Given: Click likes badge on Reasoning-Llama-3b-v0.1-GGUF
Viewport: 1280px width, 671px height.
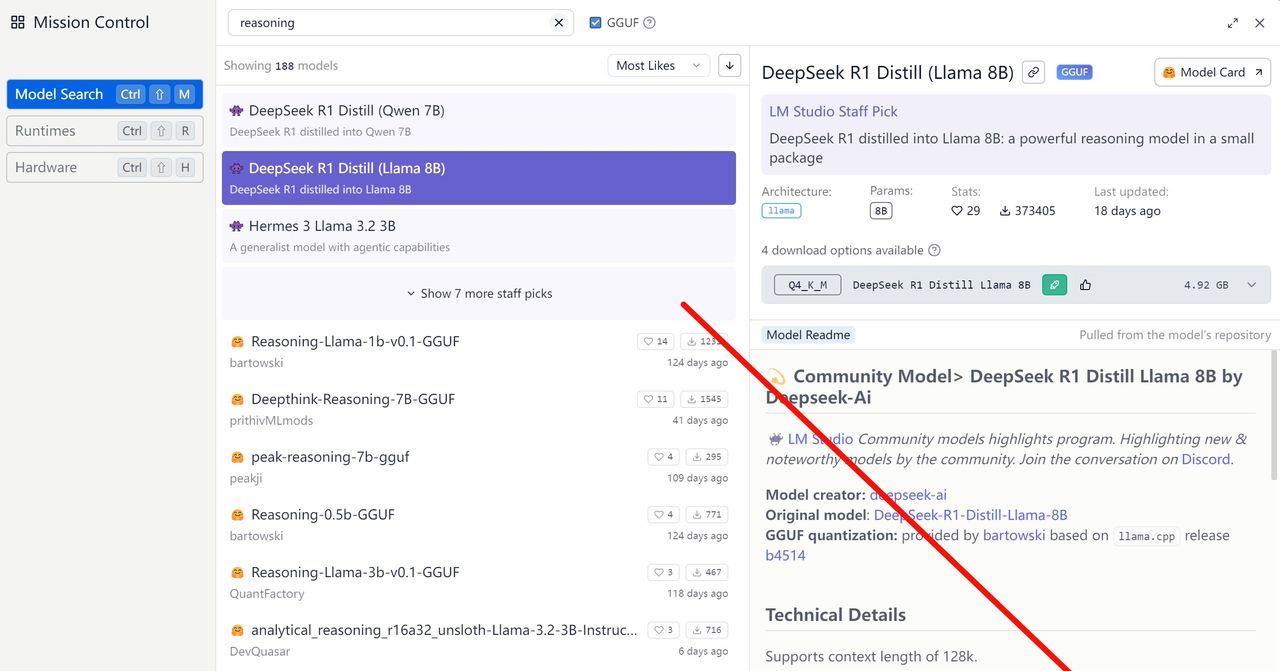Looking at the screenshot, I should [x=664, y=573].
